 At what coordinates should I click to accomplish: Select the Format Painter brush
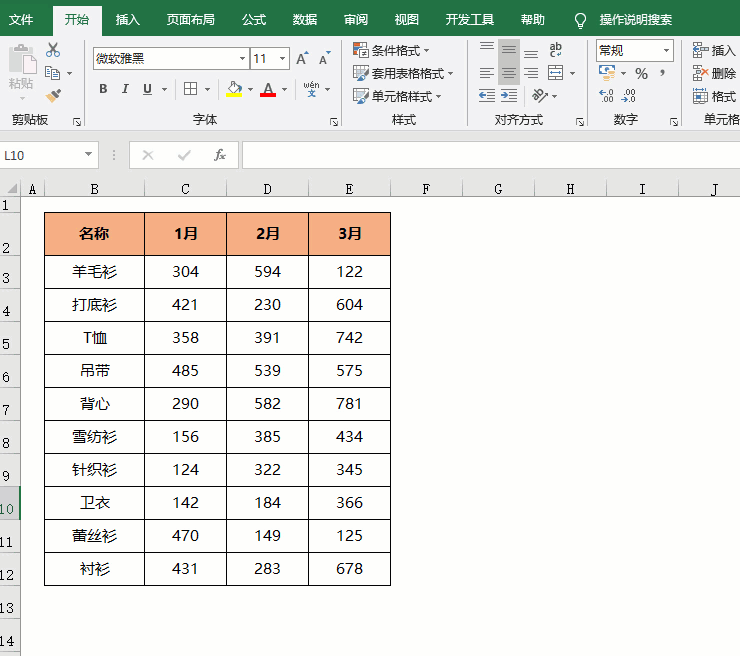pyautogui.click(x=53, y=96)
